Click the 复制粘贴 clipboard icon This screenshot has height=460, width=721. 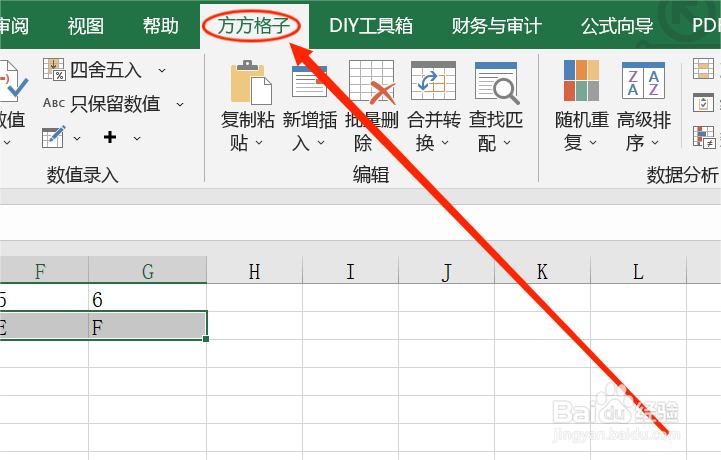pyautogui.click(x=251, y=82)
